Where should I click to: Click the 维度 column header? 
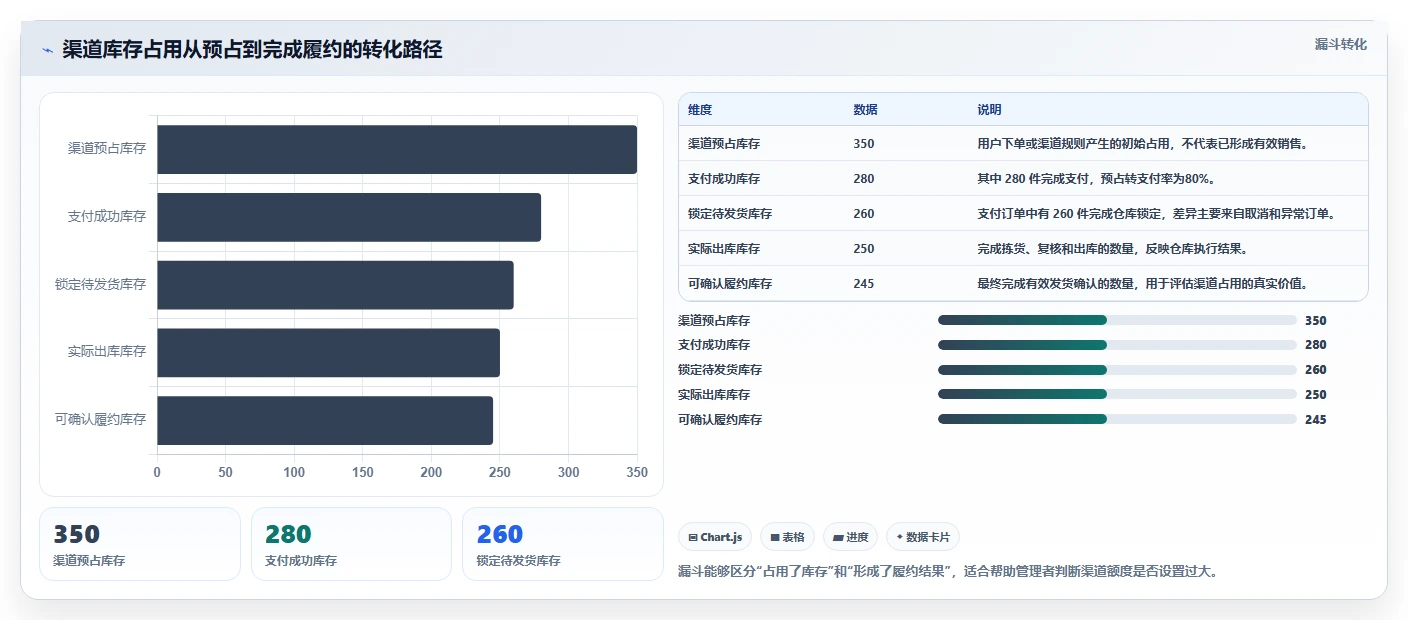[x=700, y=110]
